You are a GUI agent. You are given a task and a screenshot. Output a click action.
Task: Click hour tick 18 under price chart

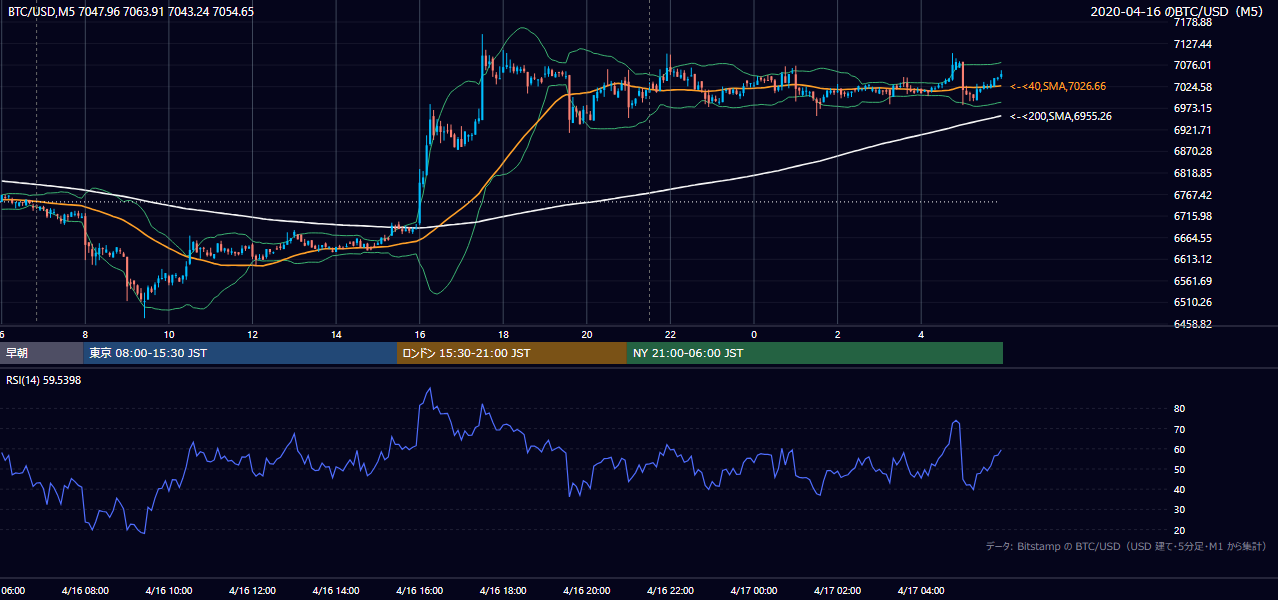504,334
